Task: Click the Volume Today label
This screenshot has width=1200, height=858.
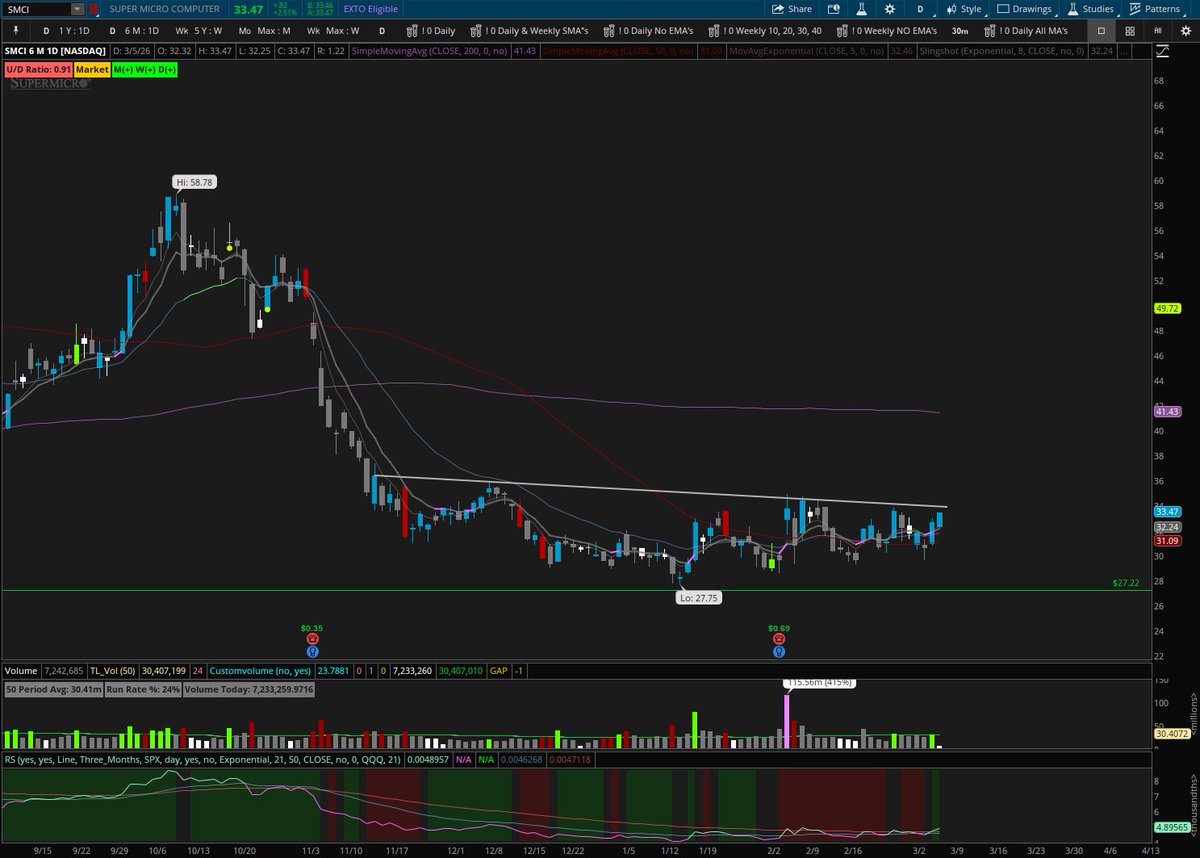Action: pyautogui.click(x=250, y=689)
